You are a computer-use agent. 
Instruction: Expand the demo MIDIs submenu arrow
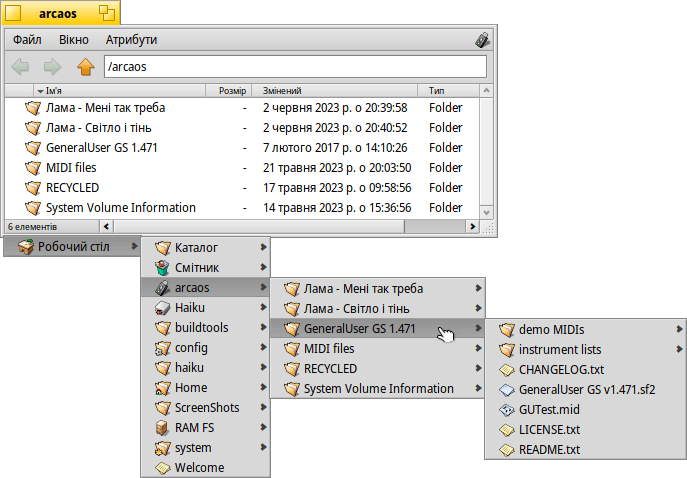679,329
